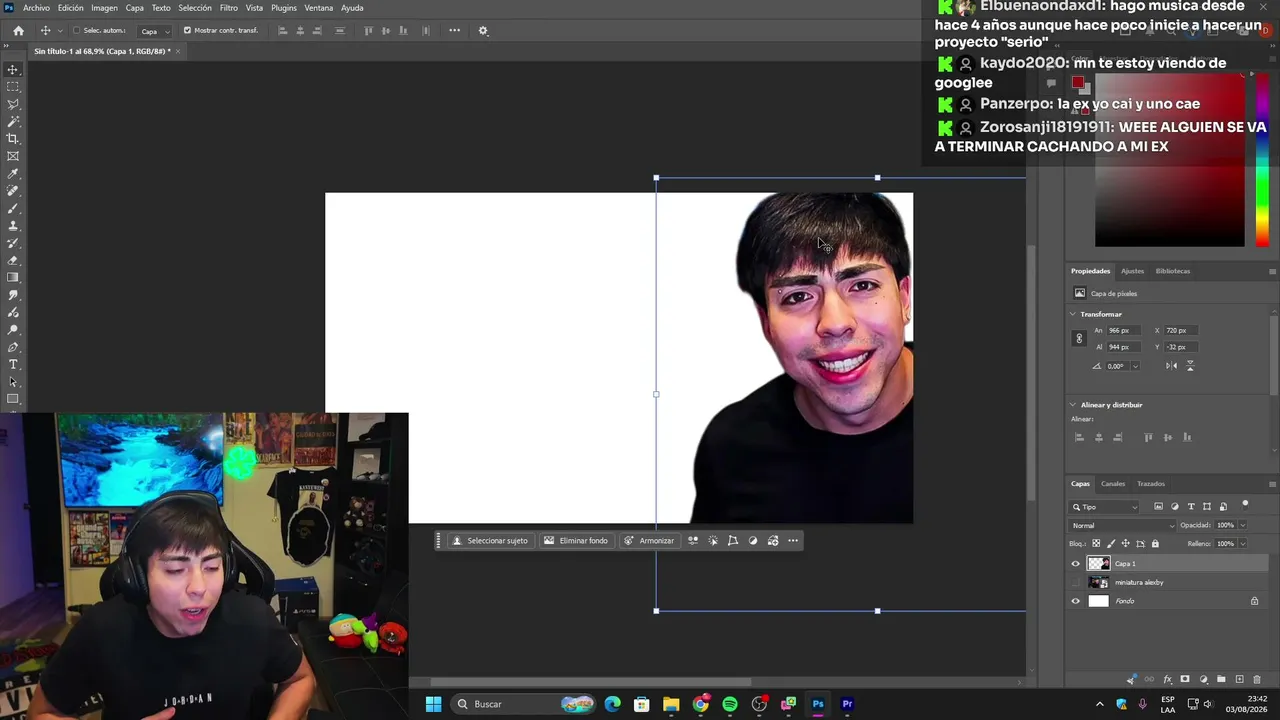This screenshot has height=720, width=1280.
Task: Open more options in contextual task bar
Action: point(793,541)
